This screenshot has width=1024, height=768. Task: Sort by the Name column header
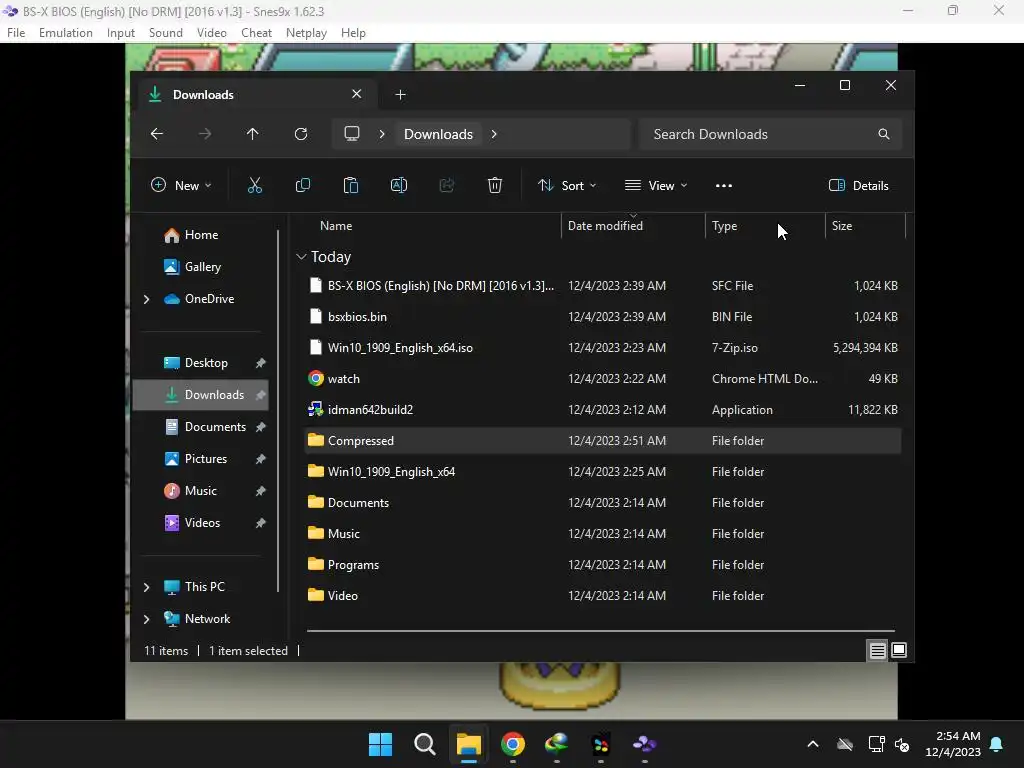pyautogui.click(x=336, y=226)
